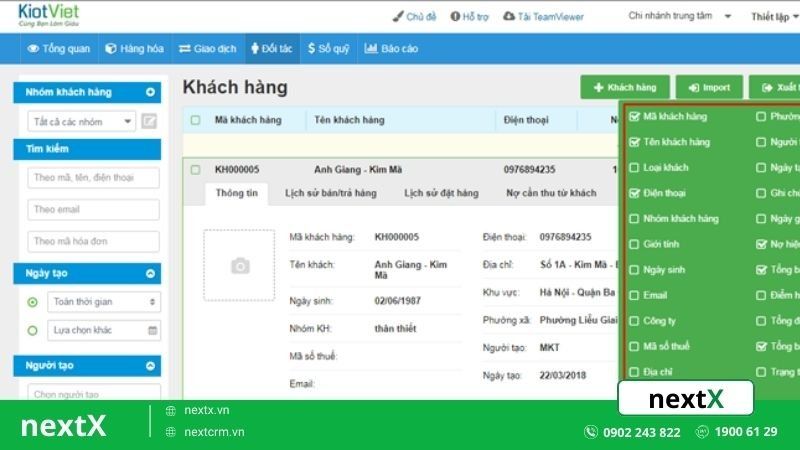
Task: Click the plus icon in Nhóm khách hàng header
Action: [x=150, y=92]
